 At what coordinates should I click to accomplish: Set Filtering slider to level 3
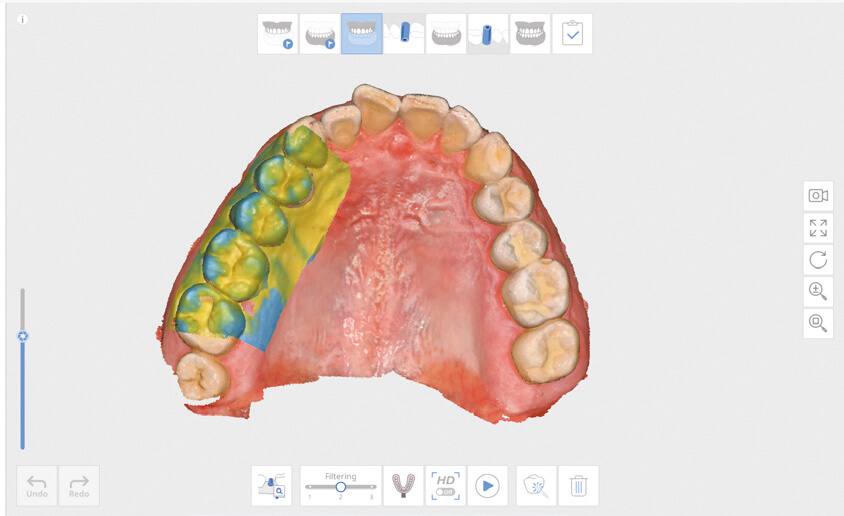(371, 487)
